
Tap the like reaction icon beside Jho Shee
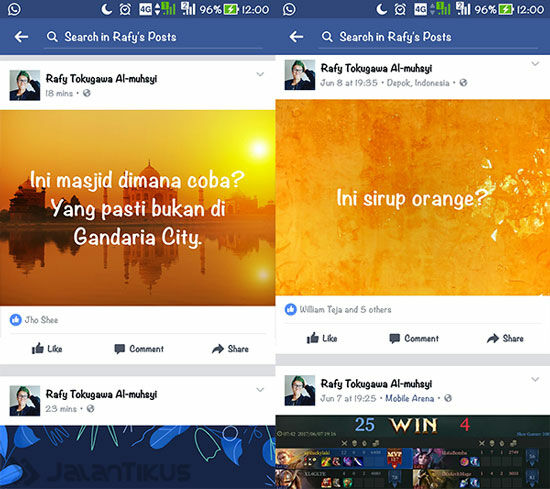tap(15, 320)
